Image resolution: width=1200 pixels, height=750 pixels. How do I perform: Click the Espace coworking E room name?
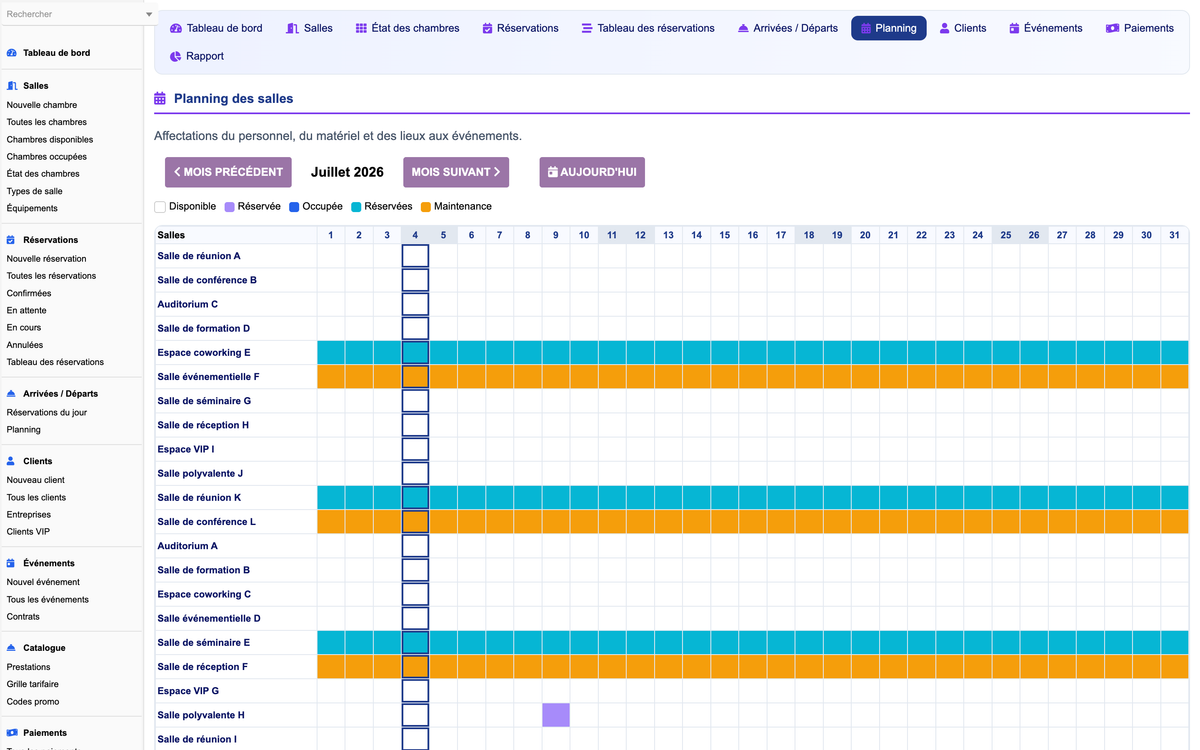204,353
